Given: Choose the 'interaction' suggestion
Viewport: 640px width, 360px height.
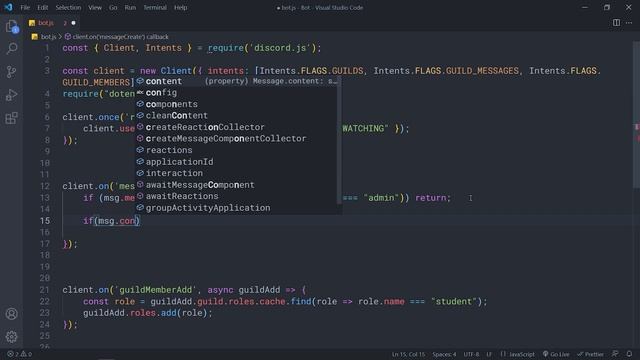Looking at the screenshot, I should coord(238,173).
